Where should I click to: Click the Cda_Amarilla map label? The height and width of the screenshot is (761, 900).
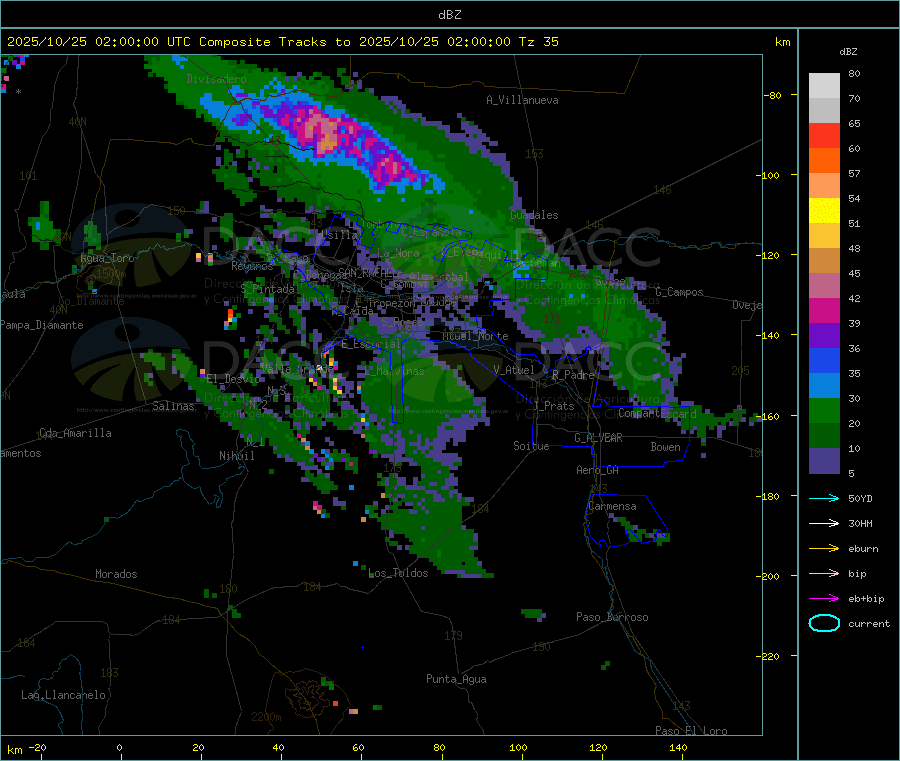tap(75, 433)
